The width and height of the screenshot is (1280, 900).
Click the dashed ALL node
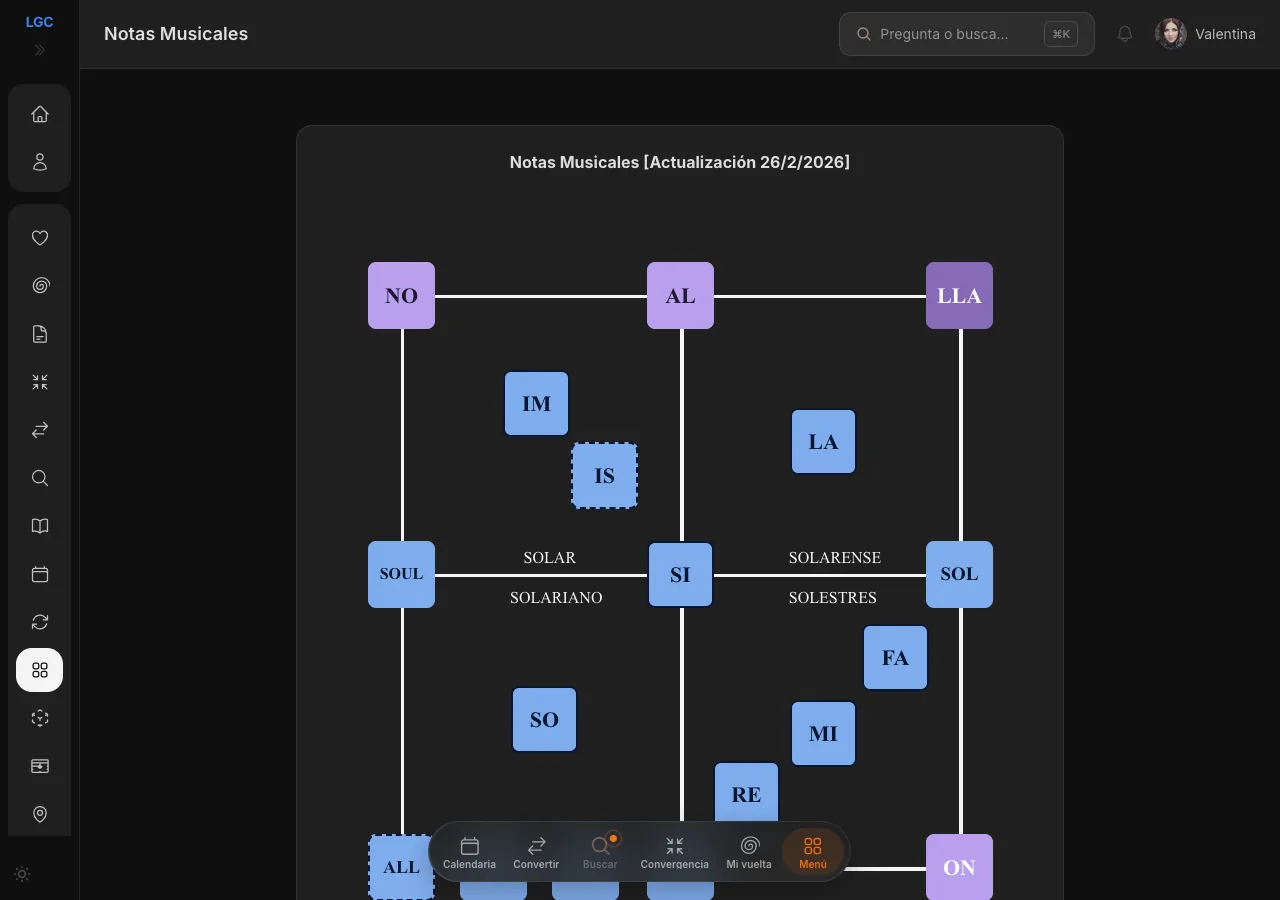point(401,867)
